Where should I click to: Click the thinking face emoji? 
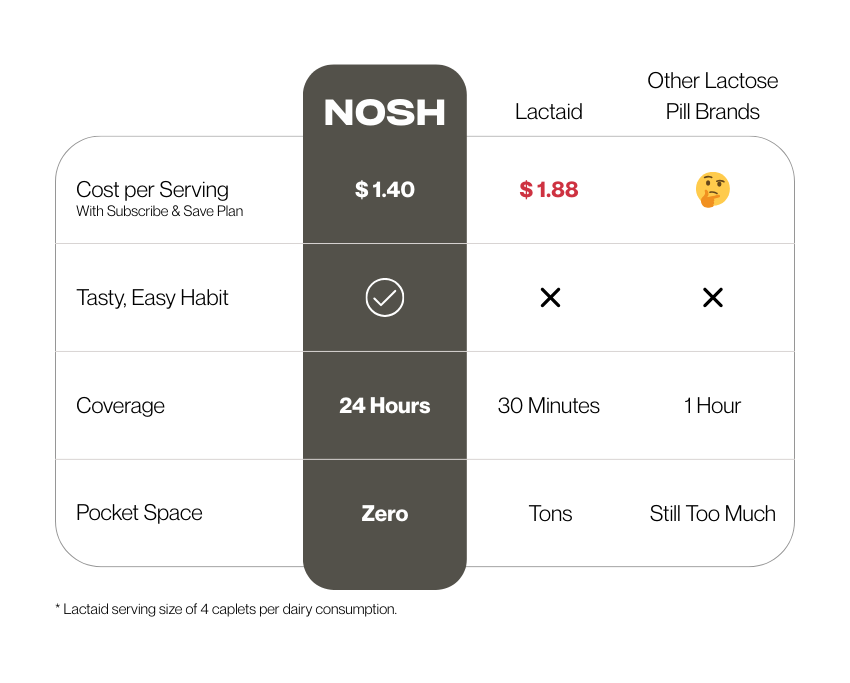click(x=712, y=190)
